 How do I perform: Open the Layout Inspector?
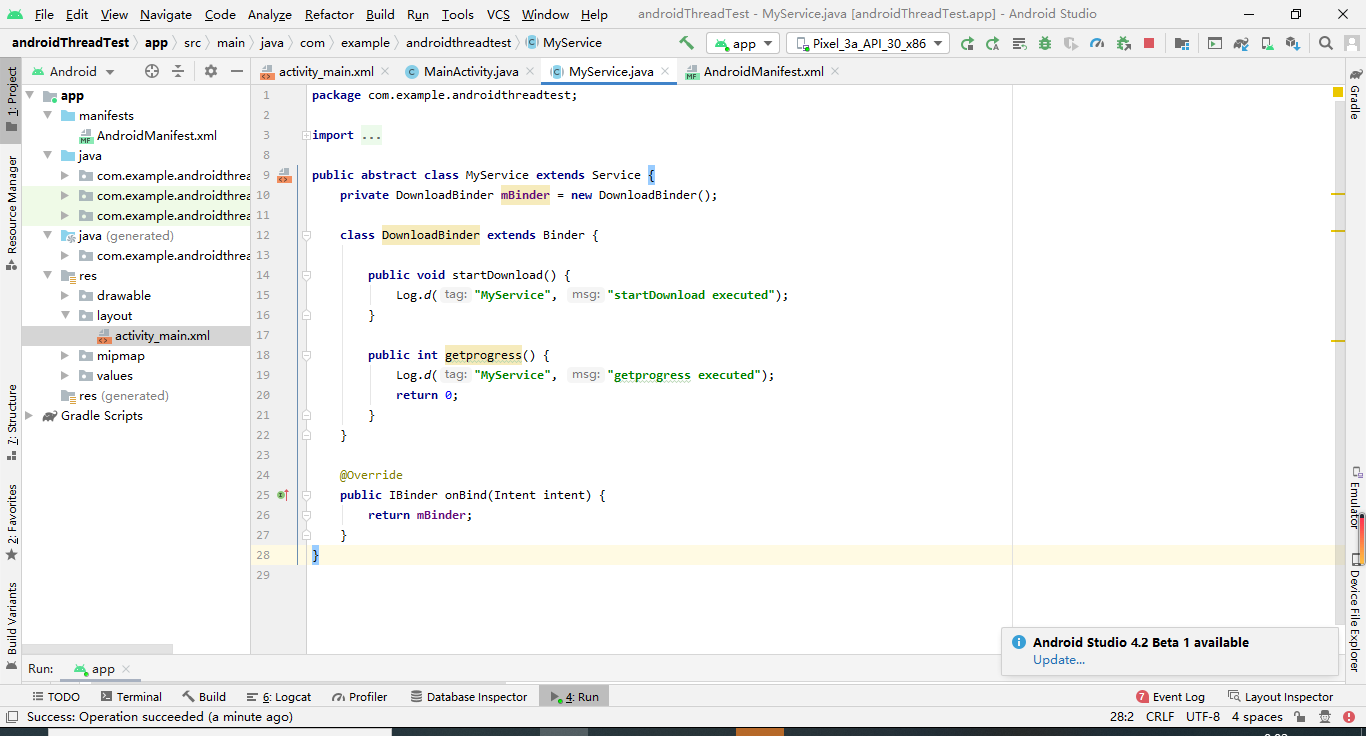[x=1280, y=697]
